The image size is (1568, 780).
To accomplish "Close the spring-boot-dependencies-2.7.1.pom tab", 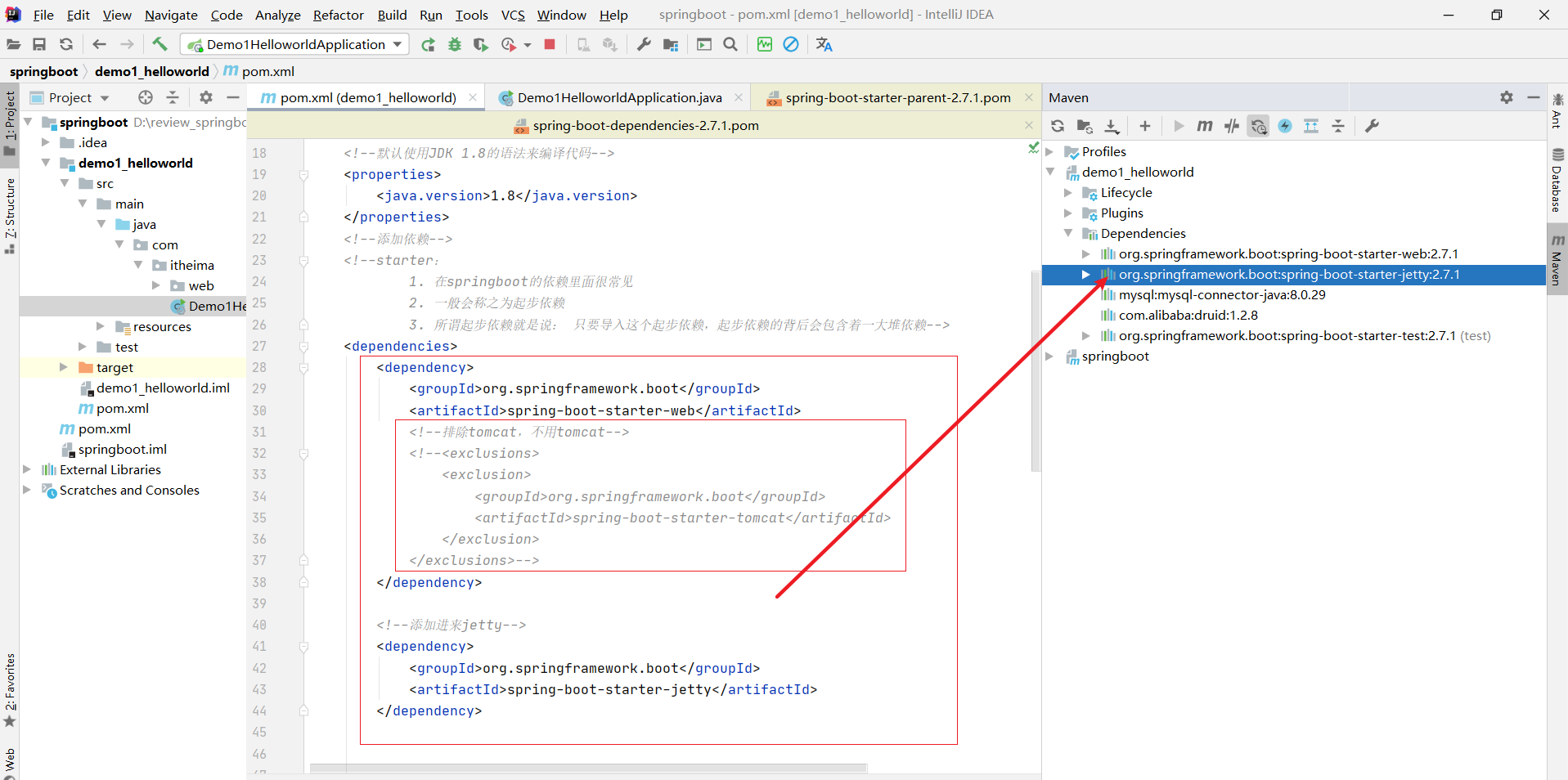I will 1028,125.
